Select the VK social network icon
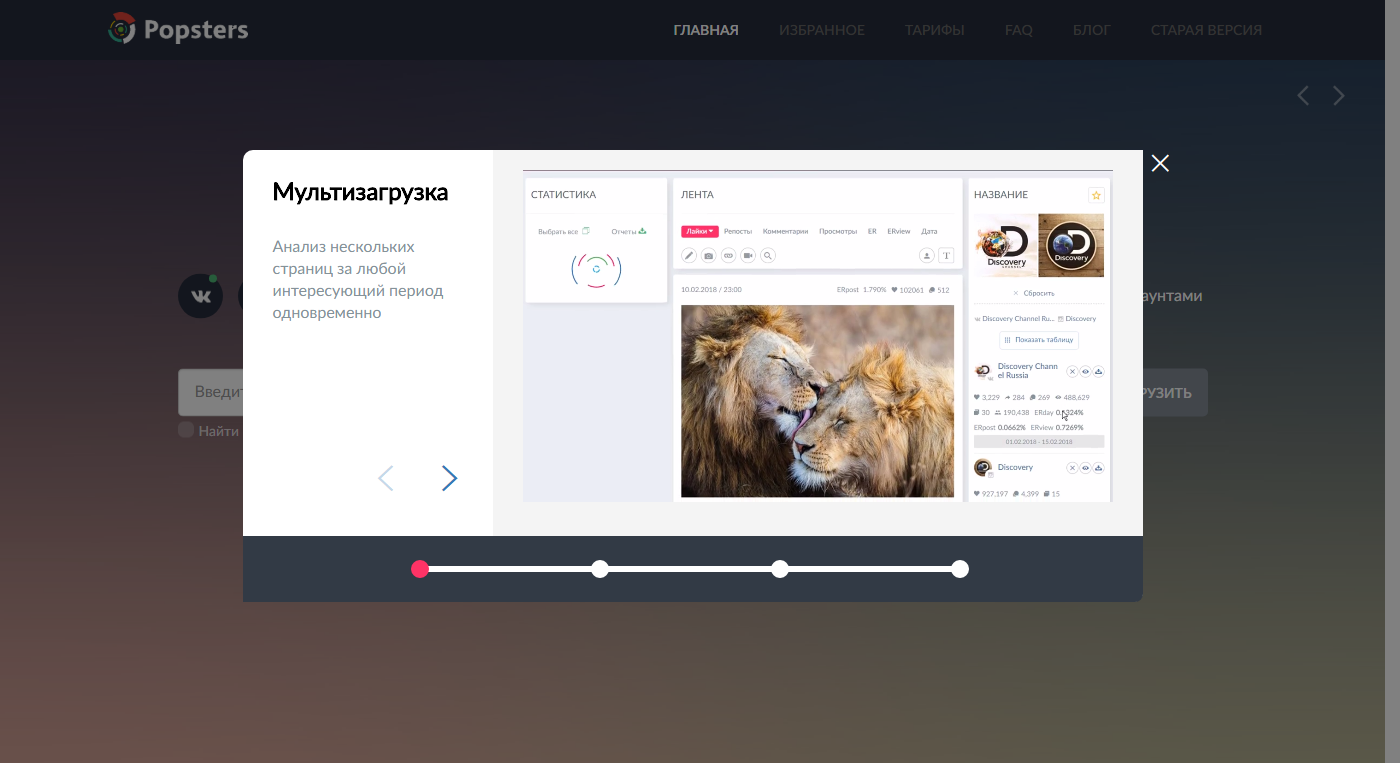The height and width of the screenshot is (763, 1400). tap(200, 296)
